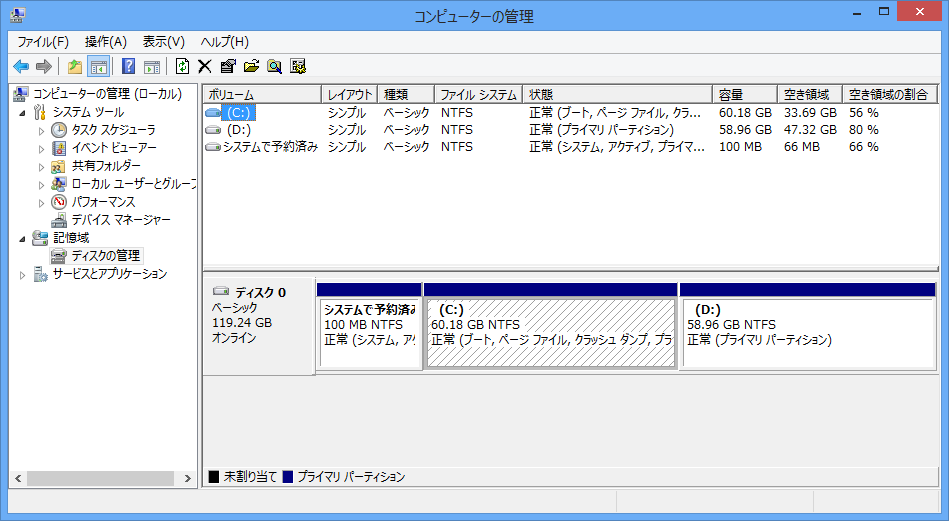This screenshot has height=521, width=949.
Task: Sort by the 空き領域の割合 column header
Action: (890, 94)
